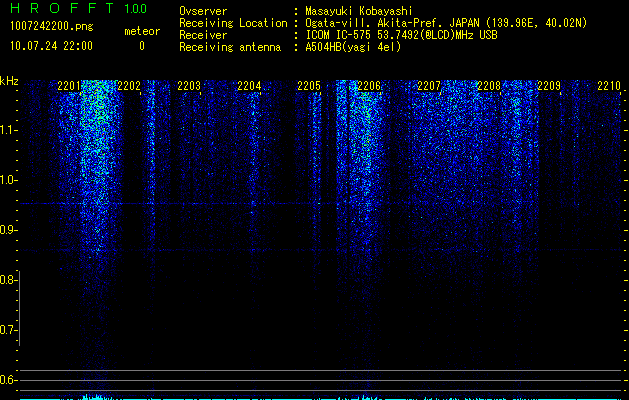The height and width of the screenshot is (400, 629).
Task: Click the ICOM IC-575 53.7492 MHz receiver text
Action: click(401, 35)
